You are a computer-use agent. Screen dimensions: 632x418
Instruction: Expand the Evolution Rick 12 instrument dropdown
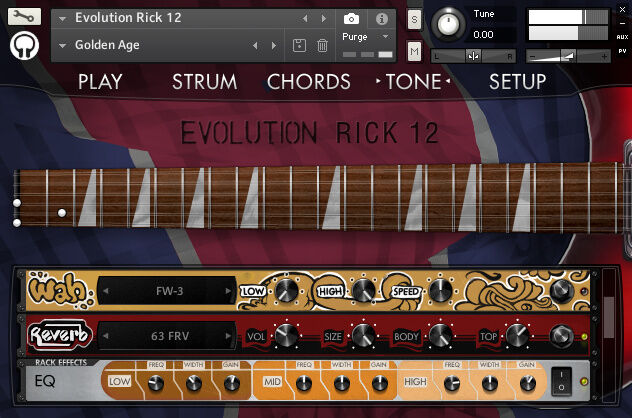point(62,19)
